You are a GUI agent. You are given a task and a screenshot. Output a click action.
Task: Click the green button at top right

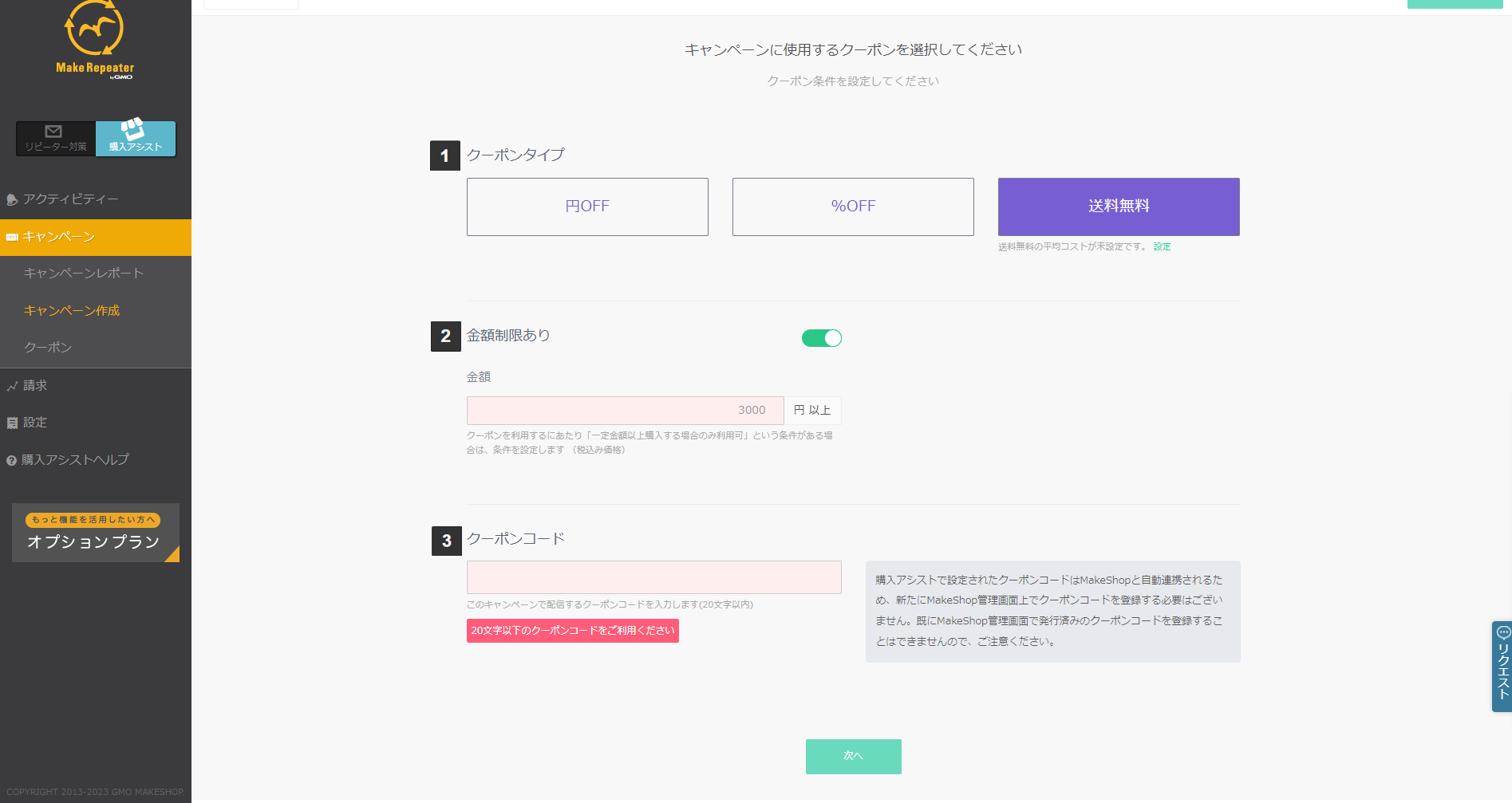[x=1455, y=4]
